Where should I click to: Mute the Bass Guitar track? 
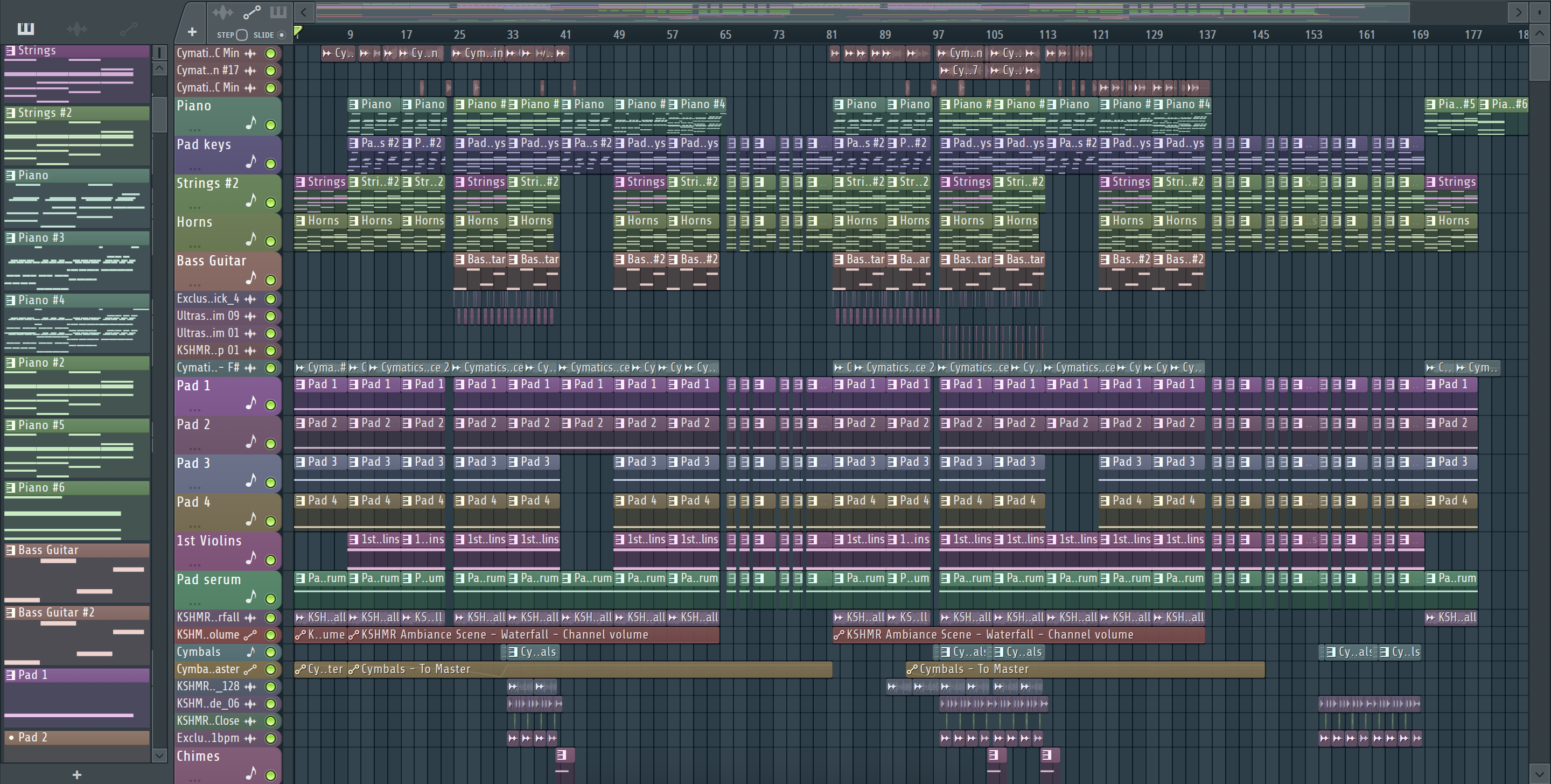click(271, 280)
